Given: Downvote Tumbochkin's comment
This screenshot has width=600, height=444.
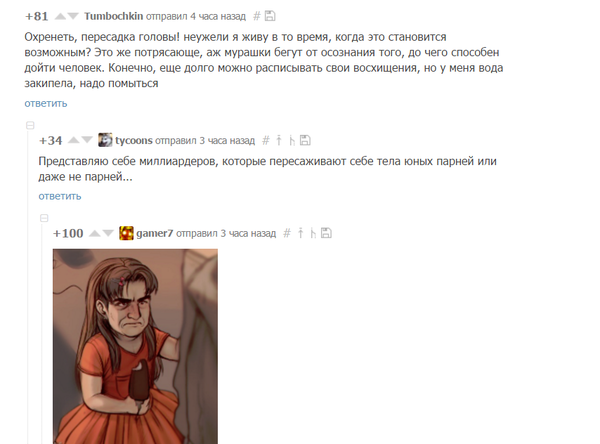Looking at the screenshot, I should 73,16.
